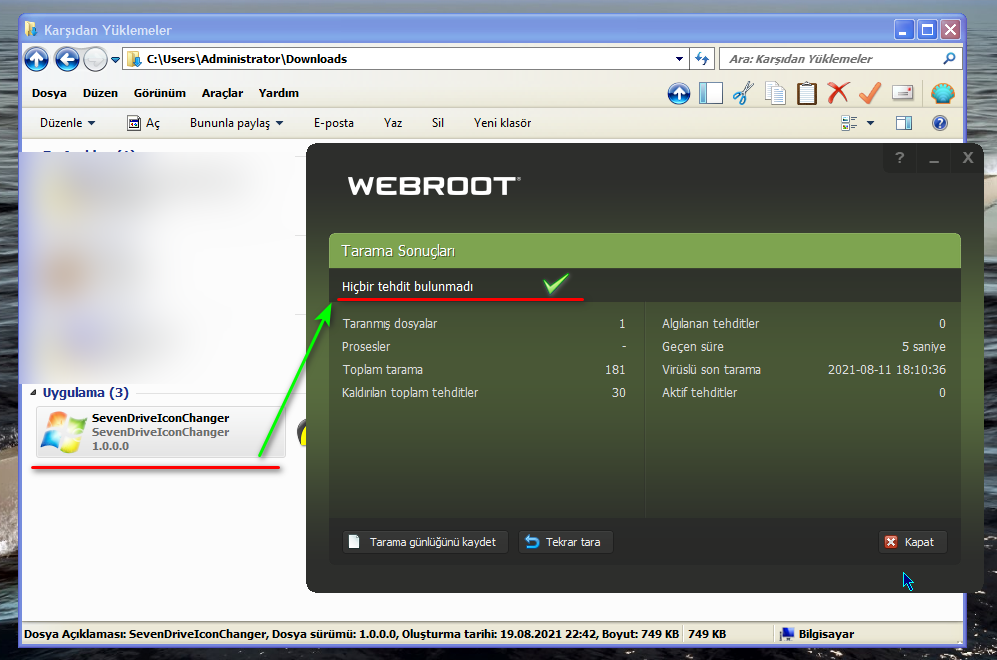Screen dimensions: 997x660
Task: Open the Dosya menu
Action: (x=49, y=93)
